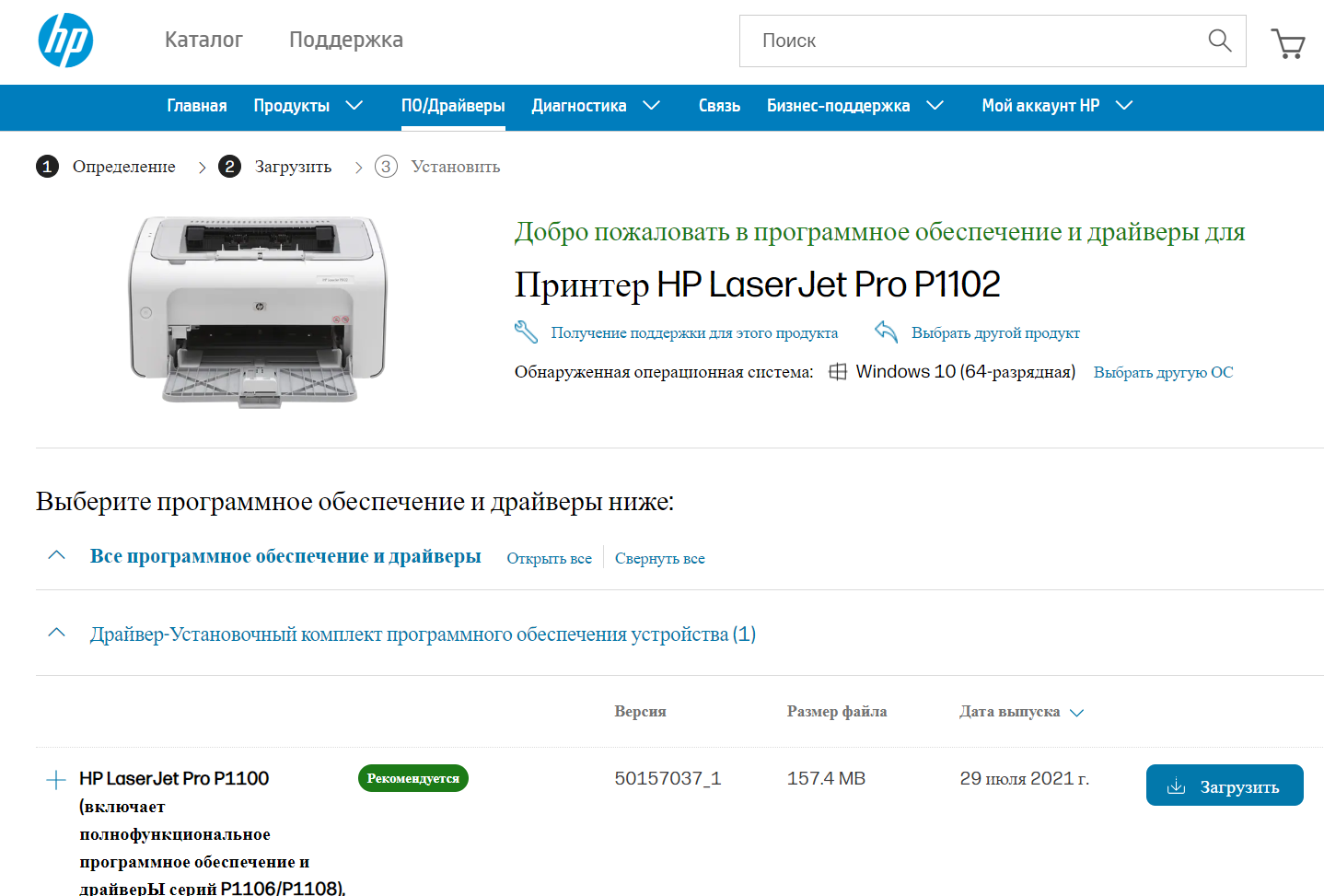The image size is (1324, 896).
Task: Open Продукты dropdown arrow
Action: pyautogui.click(x=354, y=106)
